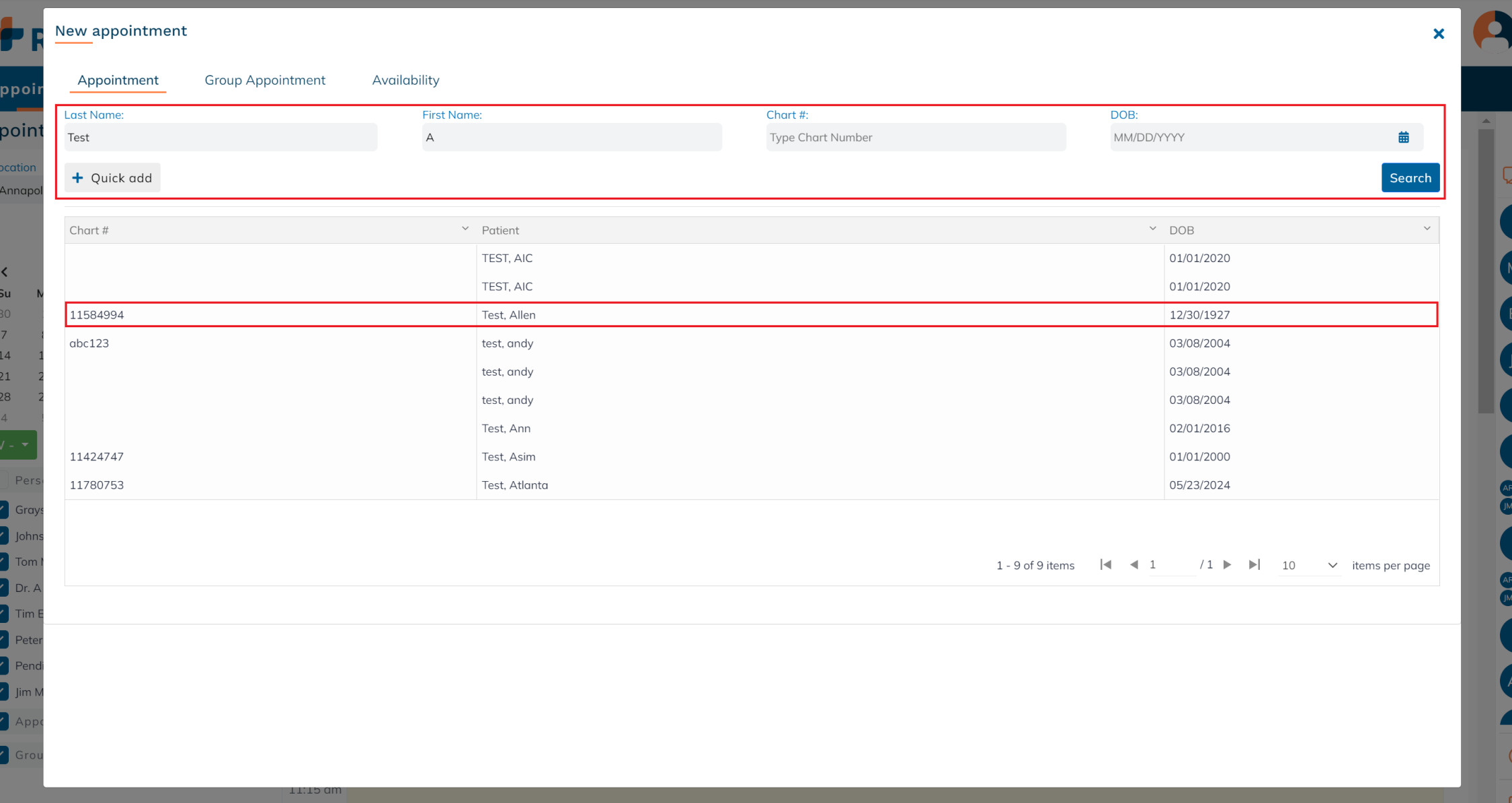The image size is (1512, 803).
Task: Open Patient column menu chevron
Action: 1152,229
